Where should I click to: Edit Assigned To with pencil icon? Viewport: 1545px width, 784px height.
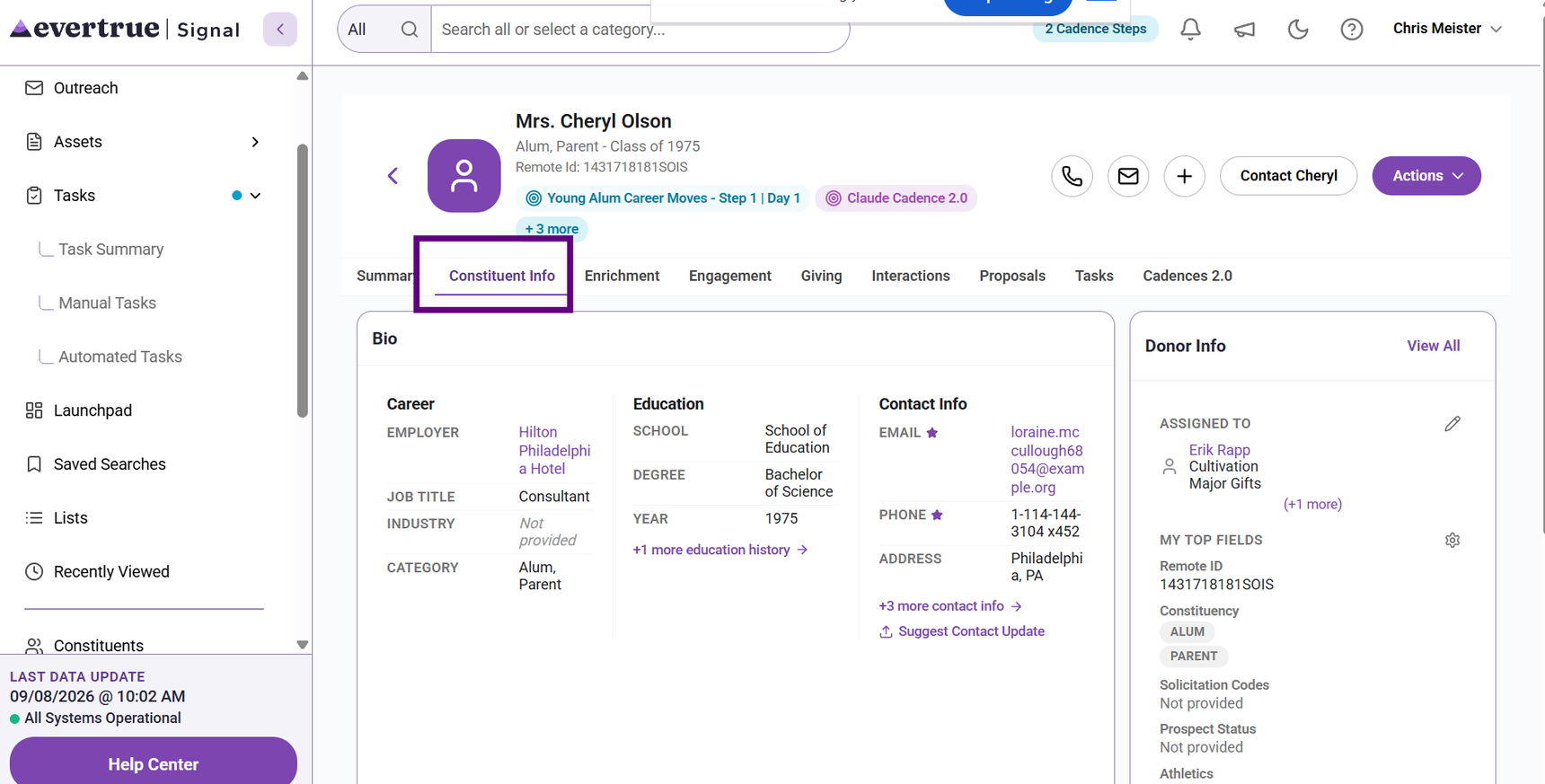(1452, 423)
